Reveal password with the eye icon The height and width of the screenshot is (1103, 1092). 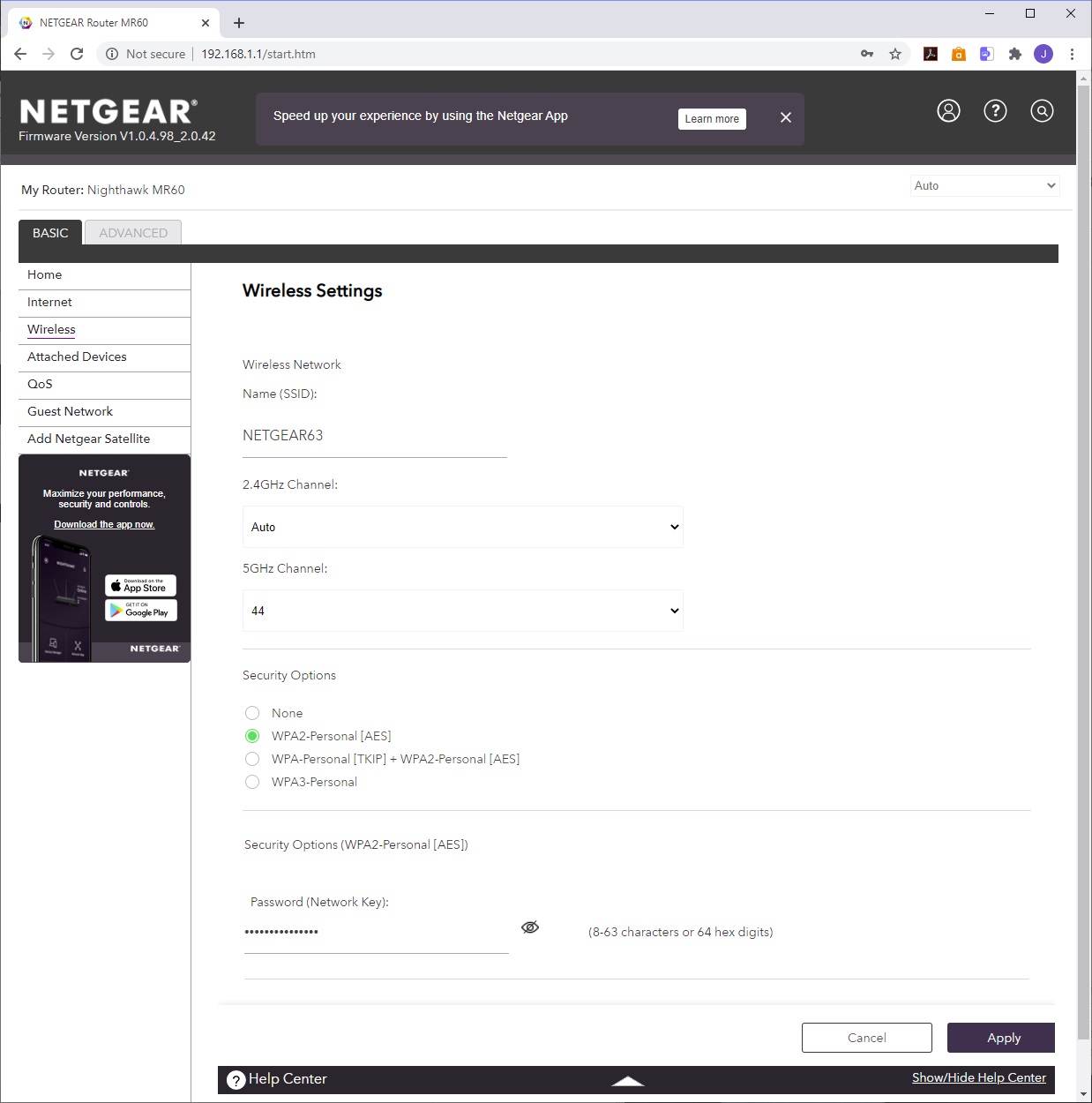click(530, 927)
